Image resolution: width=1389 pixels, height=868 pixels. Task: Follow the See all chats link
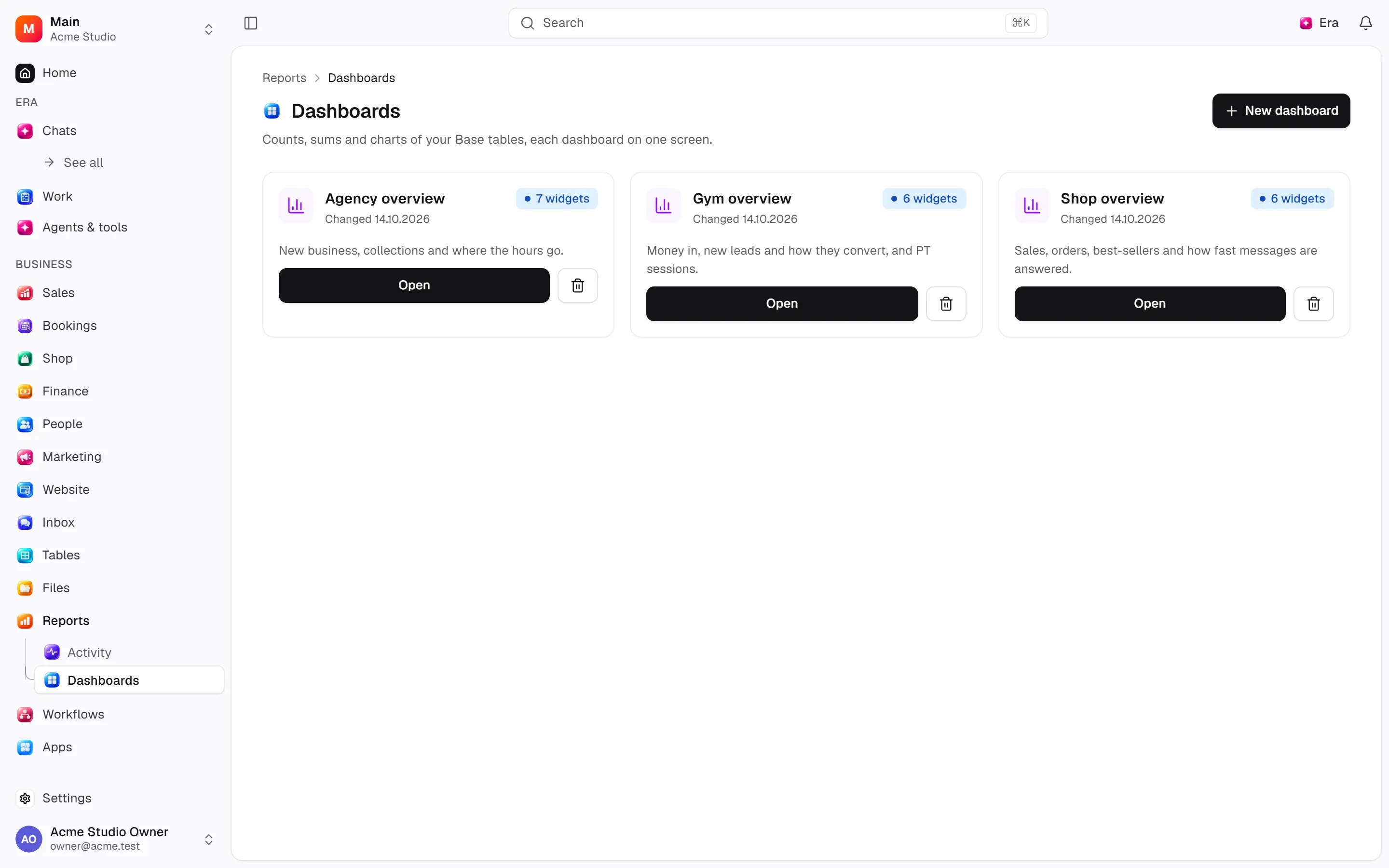tap(75, 163)
